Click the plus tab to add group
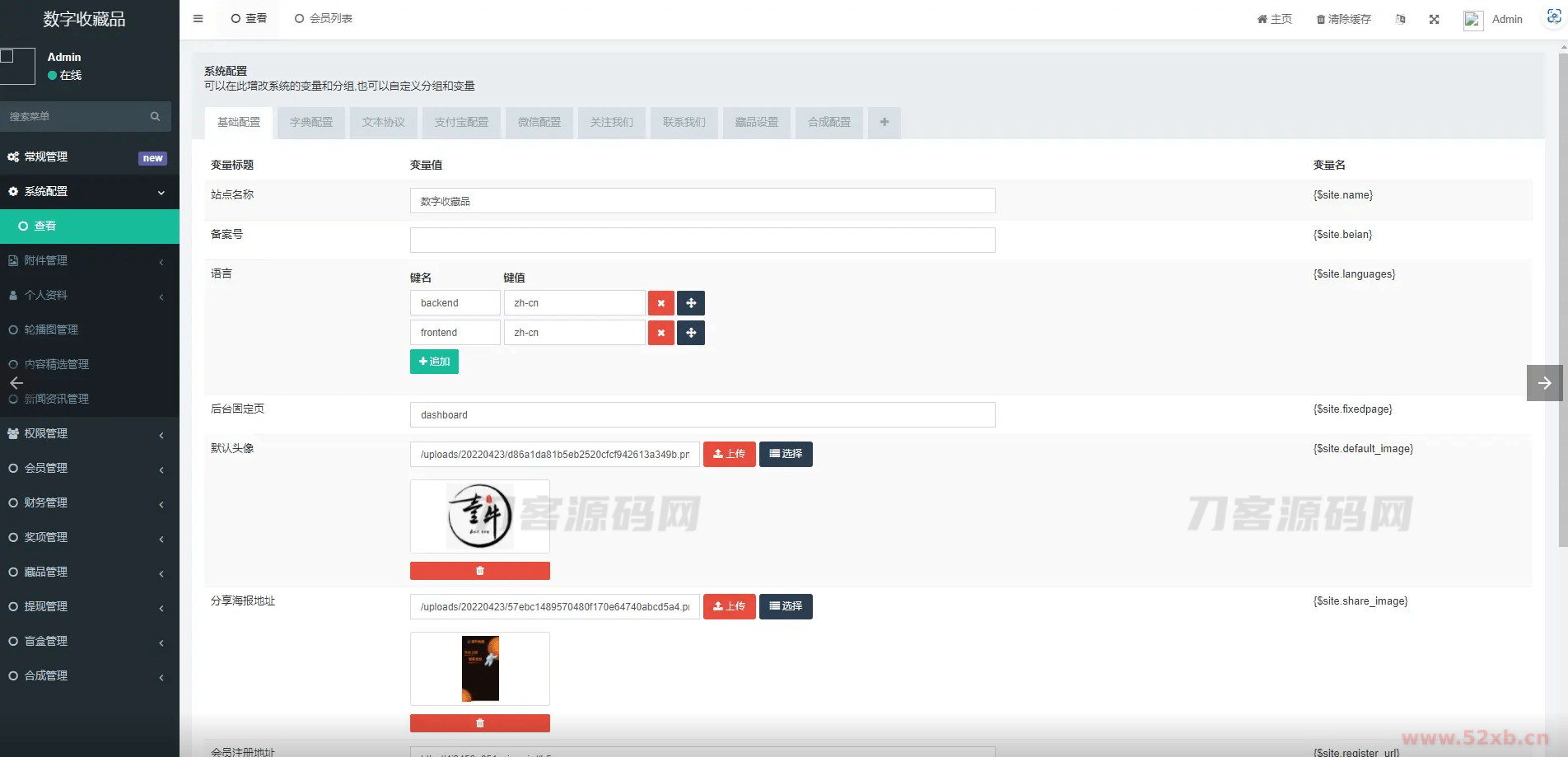The width and height of the screenshot is (1568, 757). point(884,122)
